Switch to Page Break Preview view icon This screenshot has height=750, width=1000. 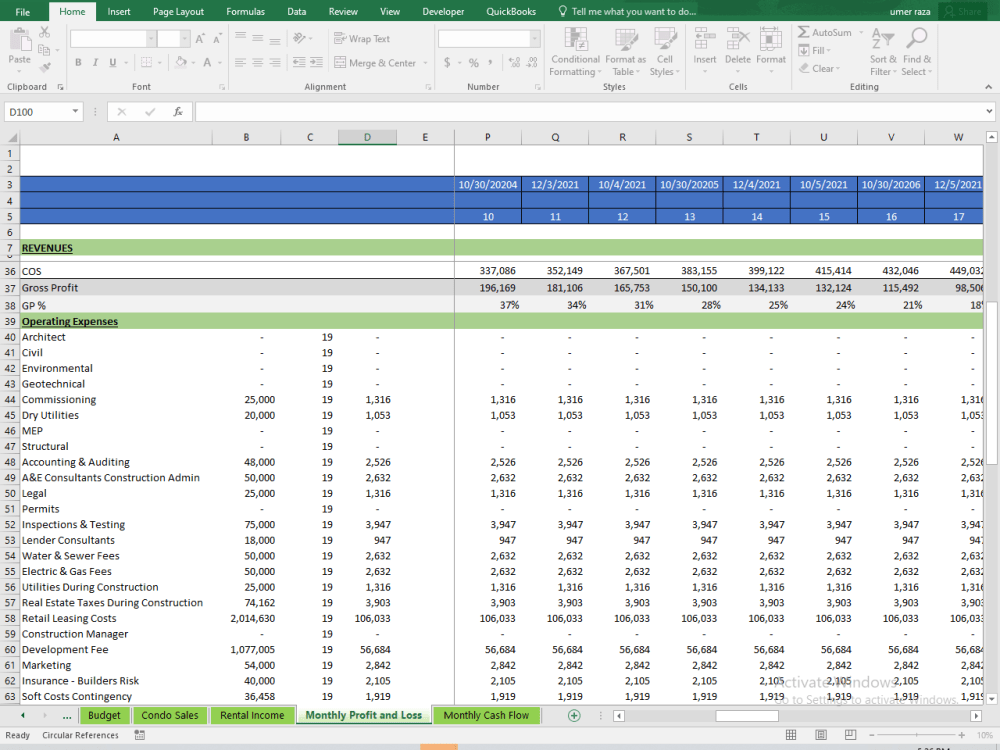pyautogui.click(x=850, y=735)
